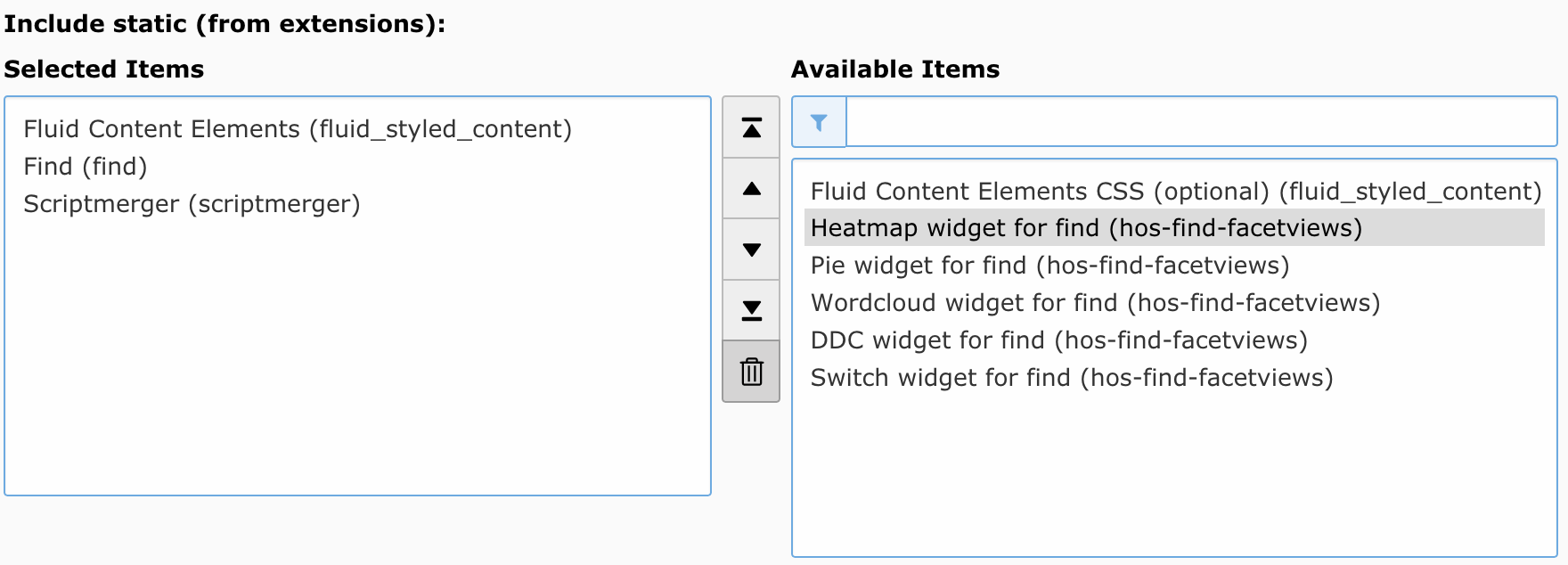Viewport: 1568px width, 565px height.
Task: Focus the available items filter field
Action: coord(1199,122)
